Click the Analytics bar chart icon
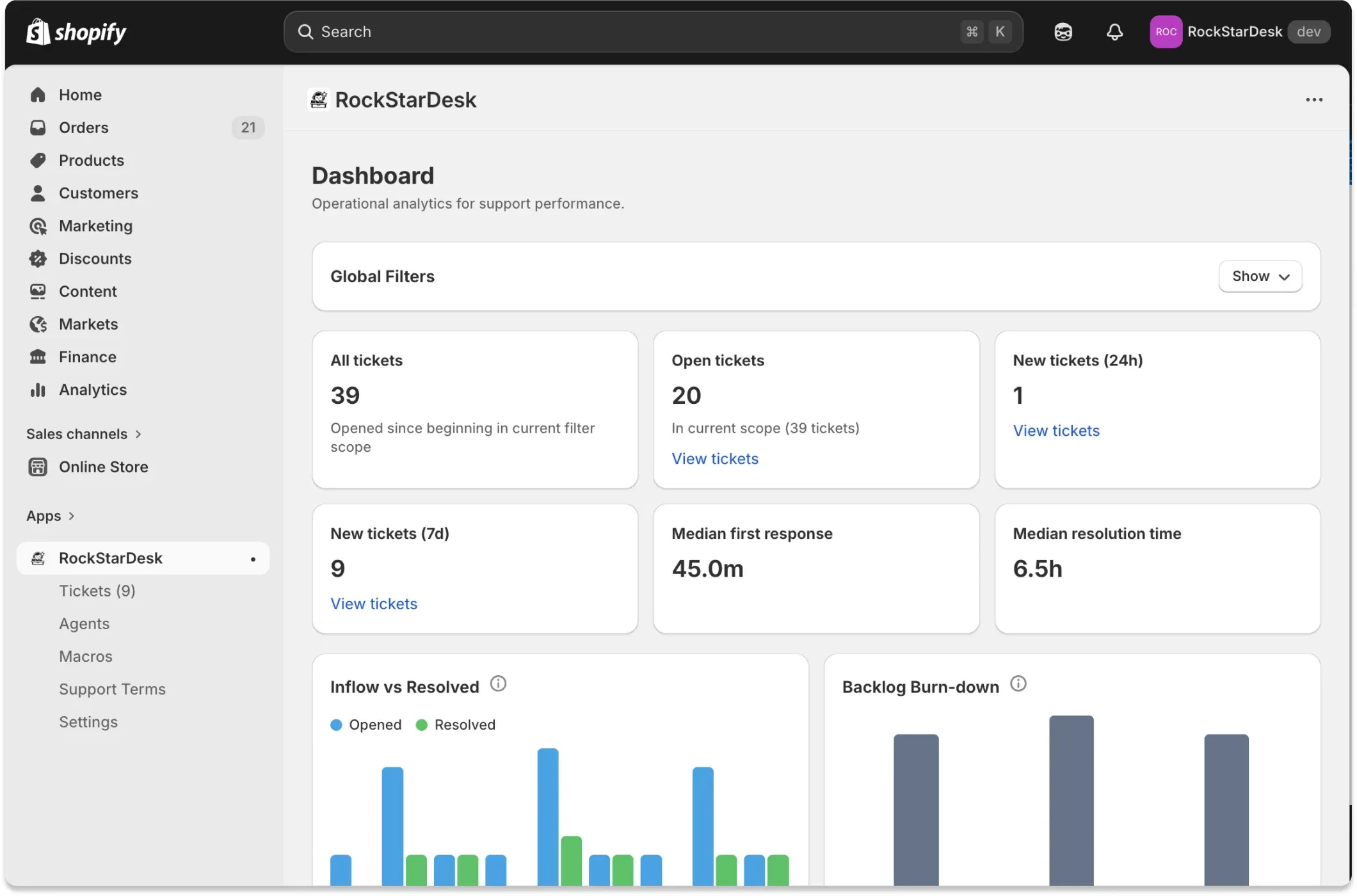Image resolution: width=1357 pixels, height=896 pixels. tap(38, 389)
